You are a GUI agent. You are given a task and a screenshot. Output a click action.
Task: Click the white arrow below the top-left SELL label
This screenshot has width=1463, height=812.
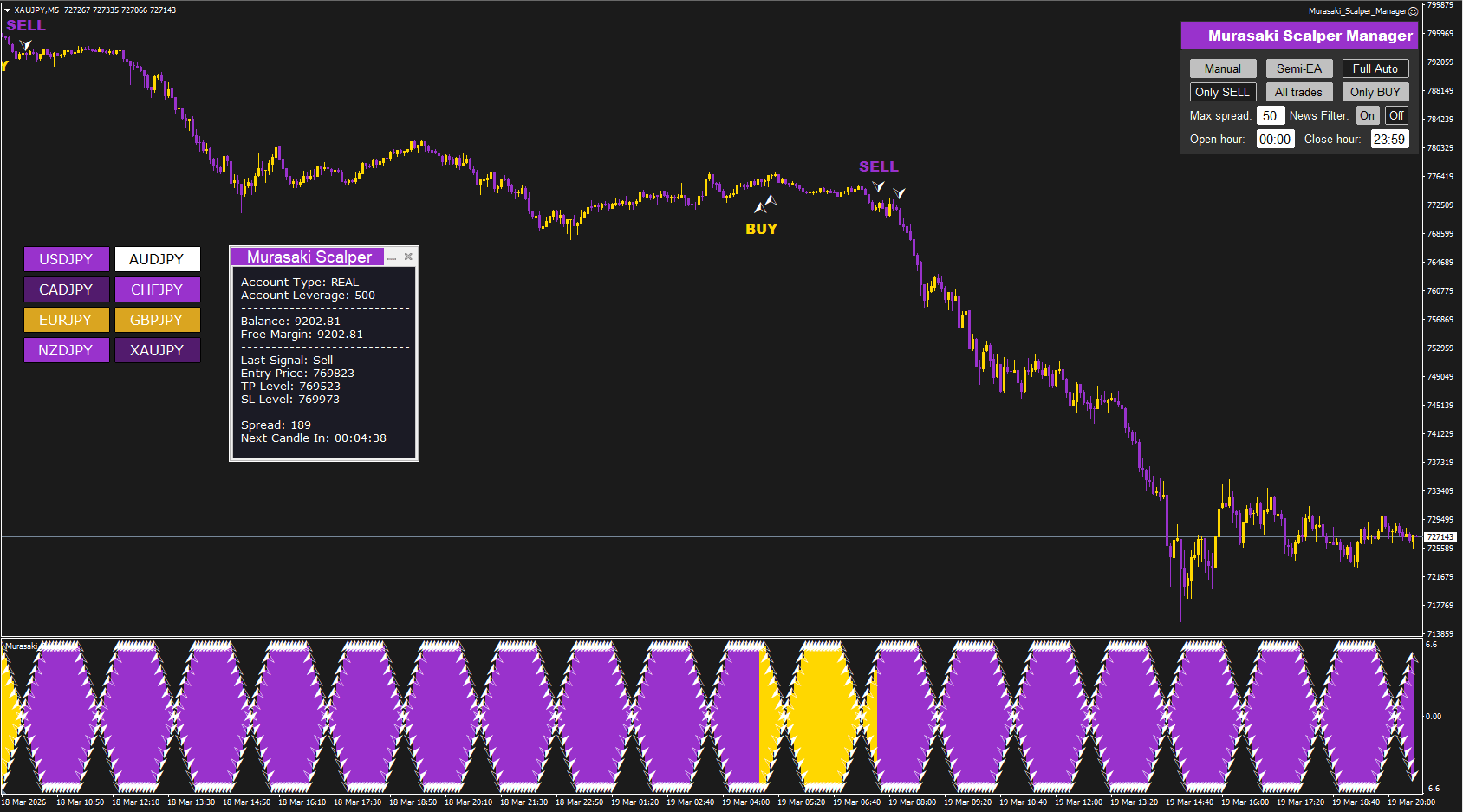26,45
